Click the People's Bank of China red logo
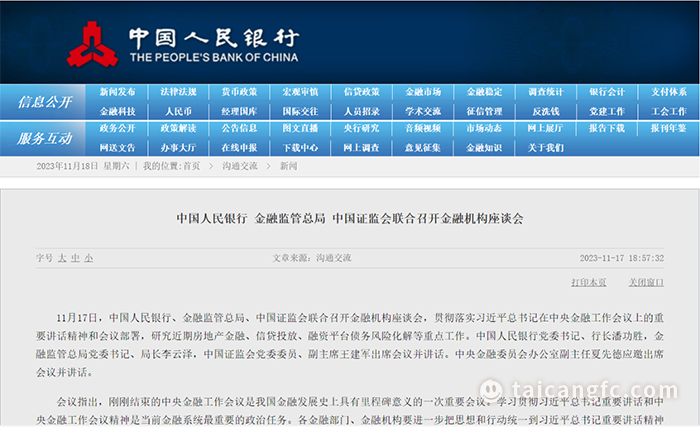Screen dimensions: 700x427 tap(92, 44)
